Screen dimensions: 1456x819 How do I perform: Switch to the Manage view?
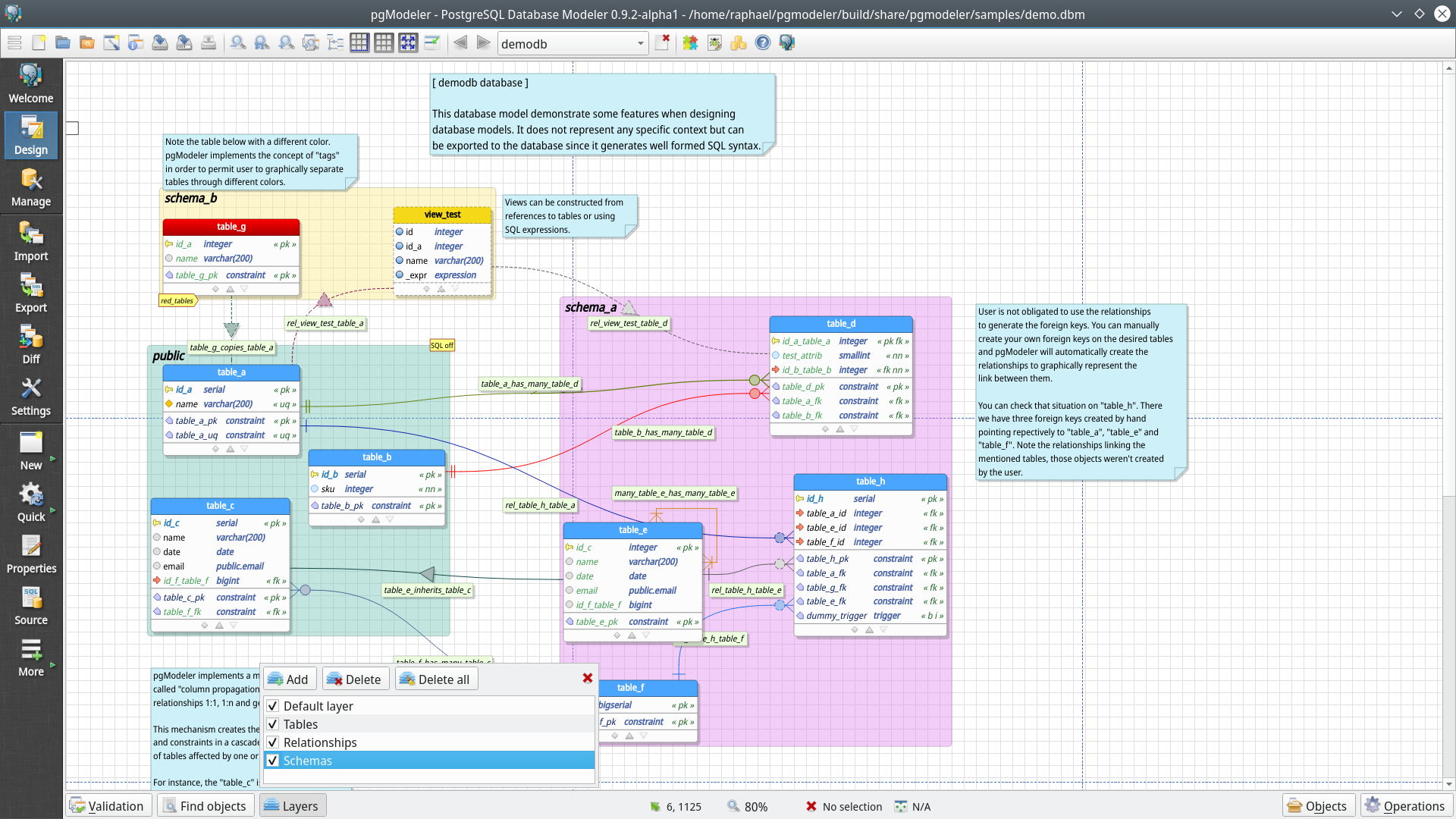point(31,187)
